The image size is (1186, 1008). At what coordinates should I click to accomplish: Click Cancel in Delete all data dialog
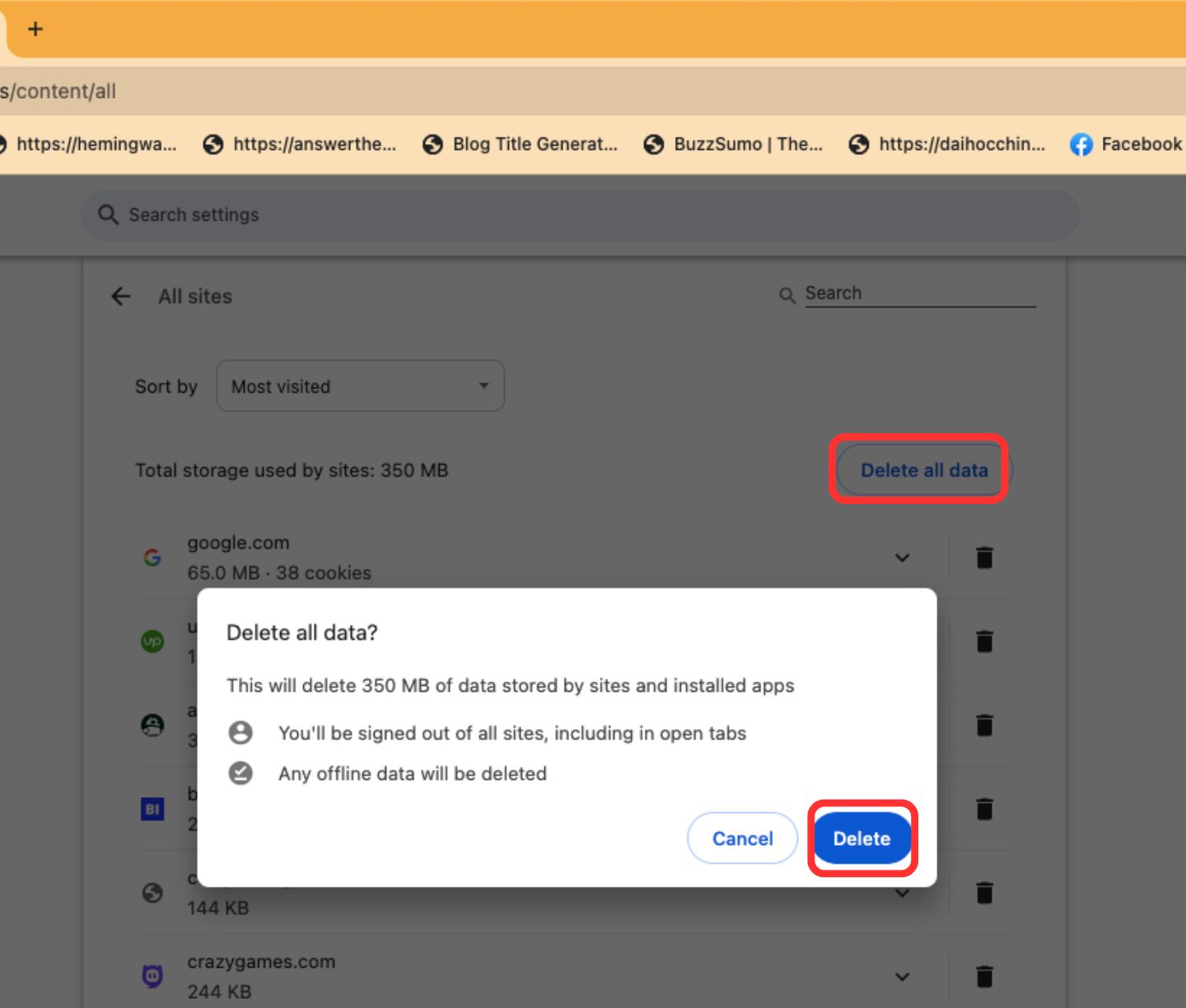742,838
